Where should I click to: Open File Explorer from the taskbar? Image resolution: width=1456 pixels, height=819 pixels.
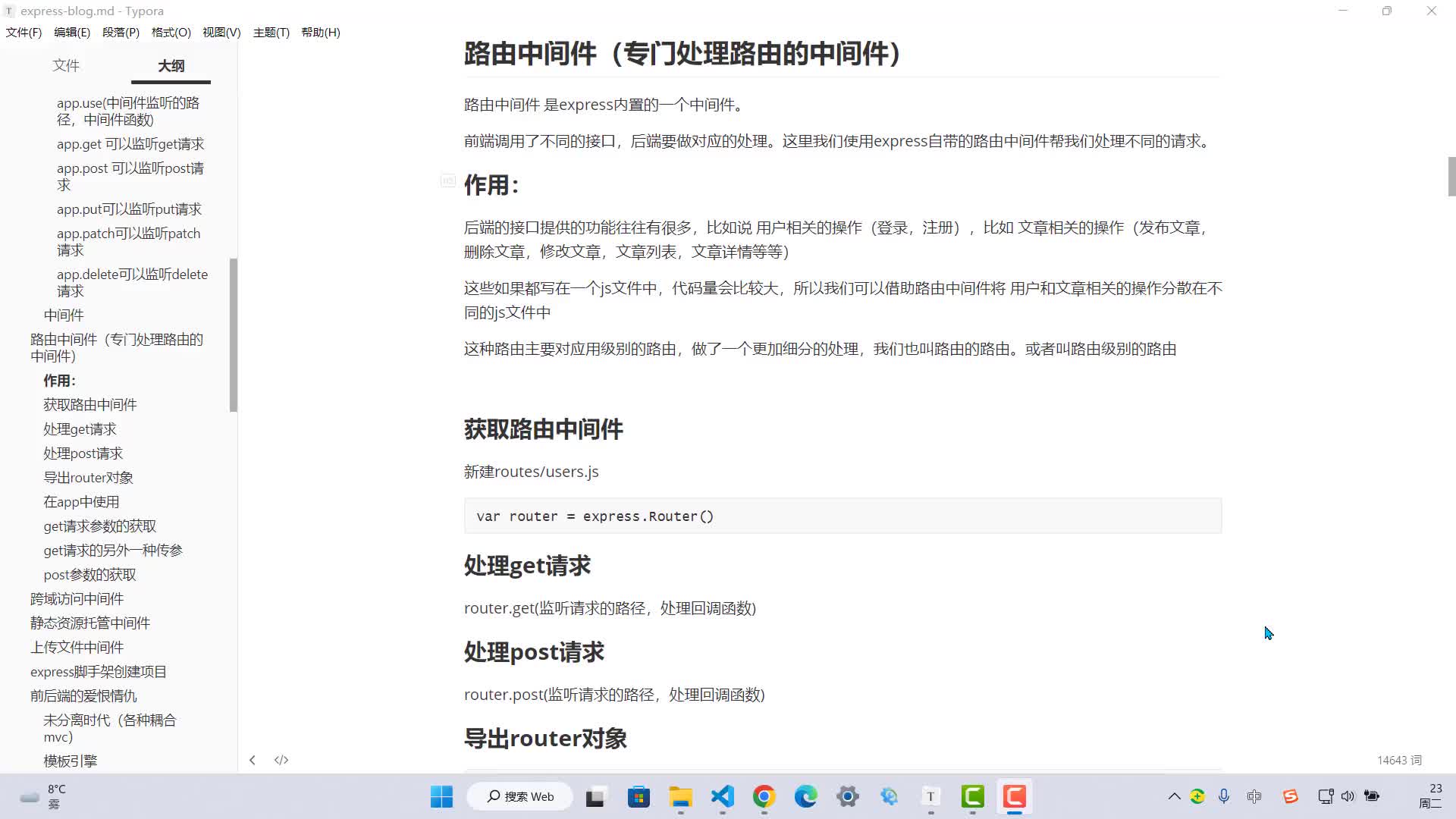[x=680, y=796]
